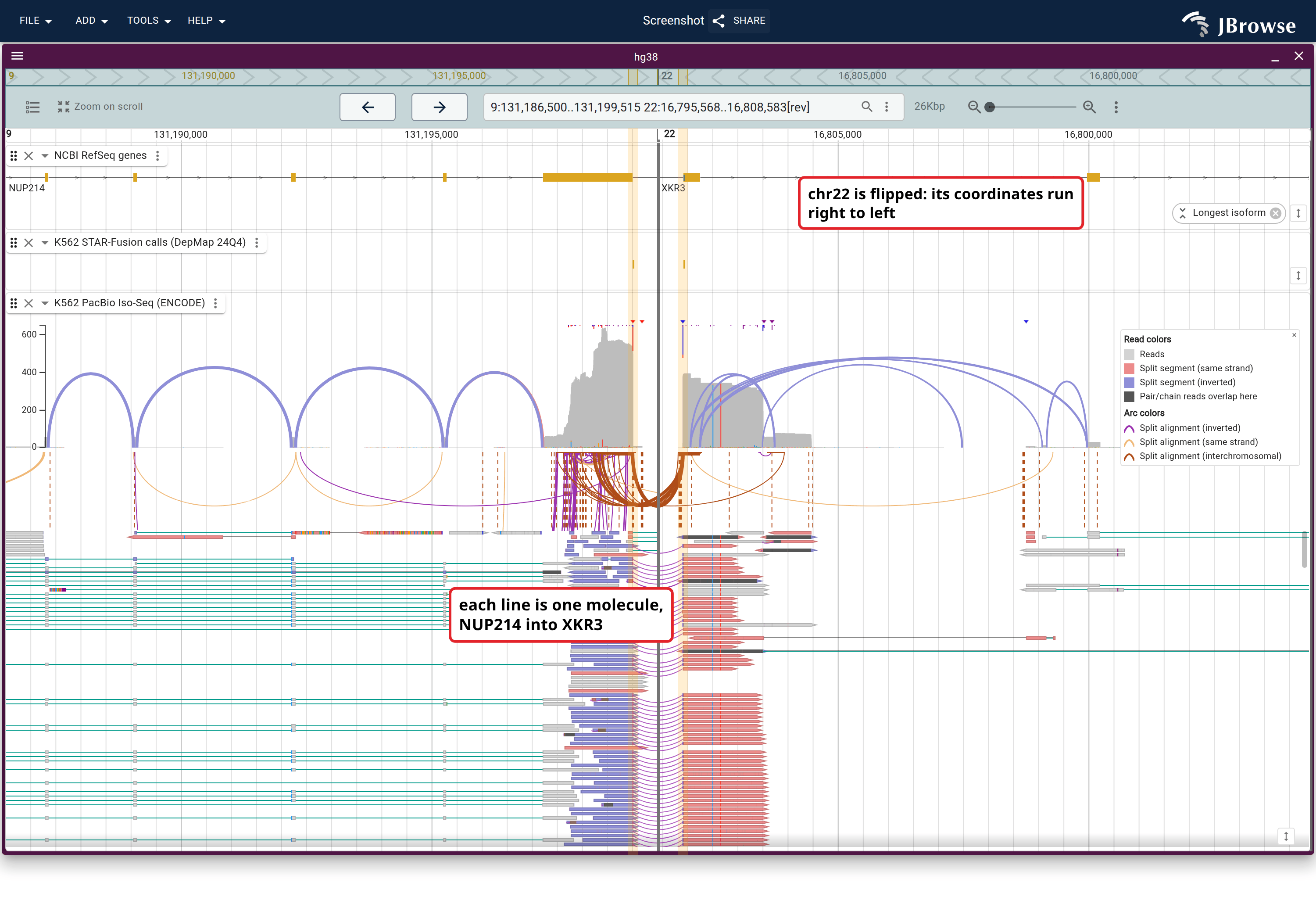The image size is (1316, 904).
Task: Zoom in with the magnifier plus icon
Action: tap(1090, 107)
